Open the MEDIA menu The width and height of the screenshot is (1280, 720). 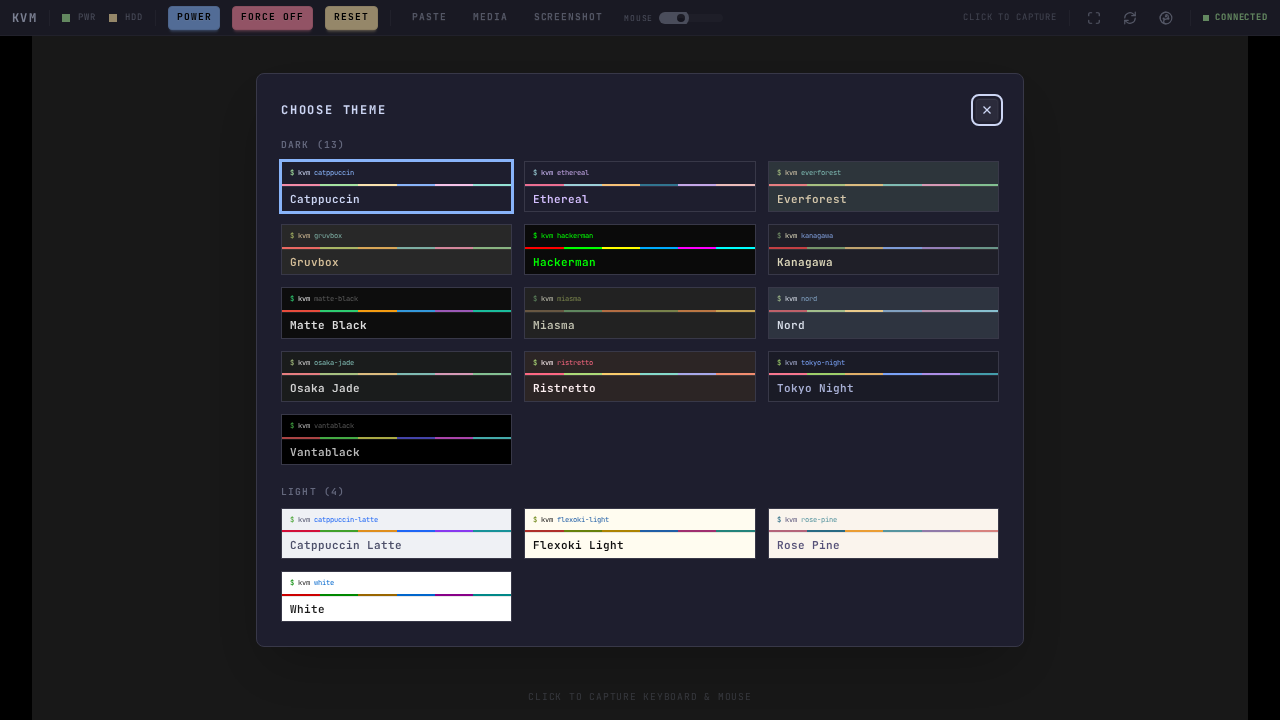click(x=490, y=17)
